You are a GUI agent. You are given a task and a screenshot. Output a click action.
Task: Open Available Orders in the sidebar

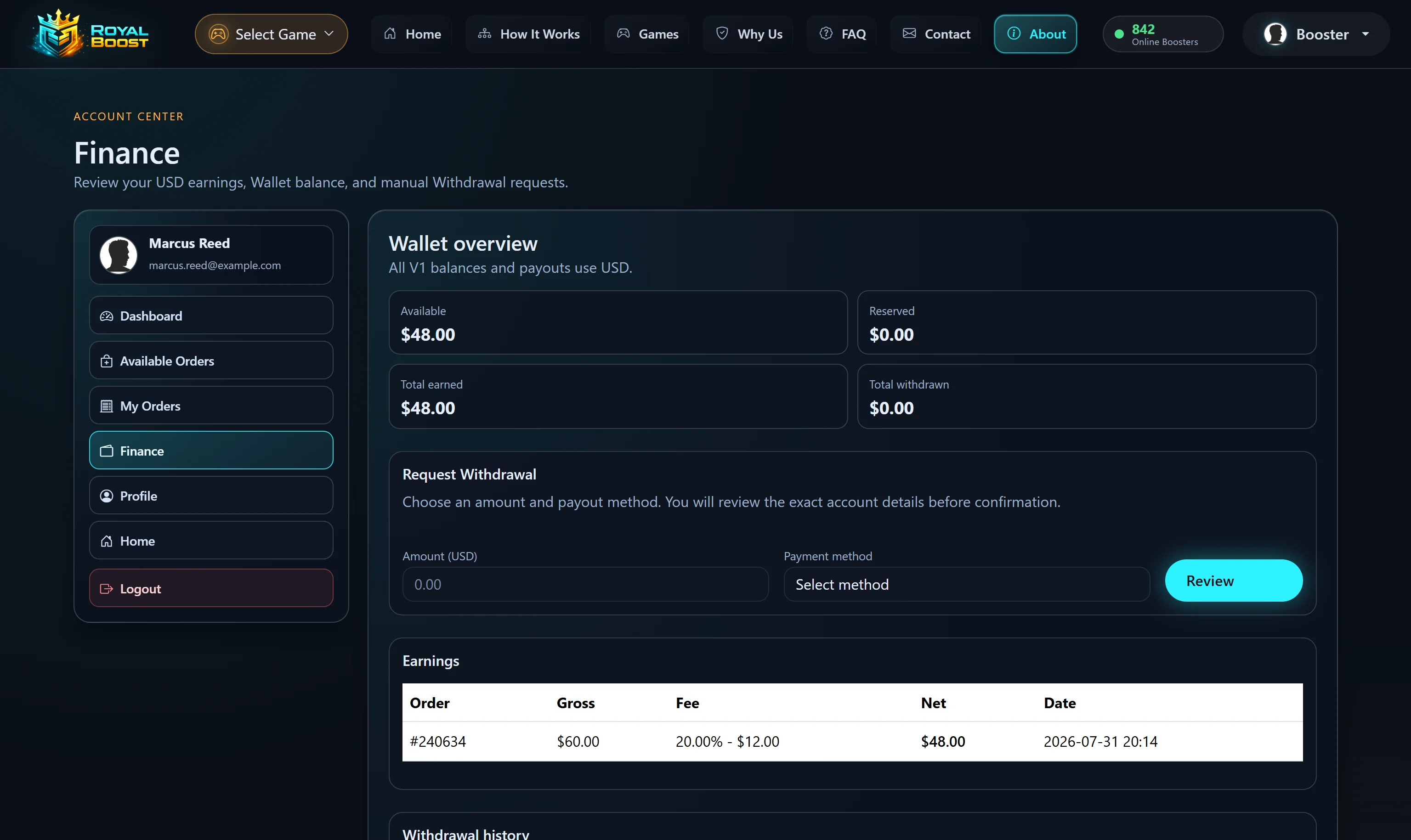click(211, 360)
